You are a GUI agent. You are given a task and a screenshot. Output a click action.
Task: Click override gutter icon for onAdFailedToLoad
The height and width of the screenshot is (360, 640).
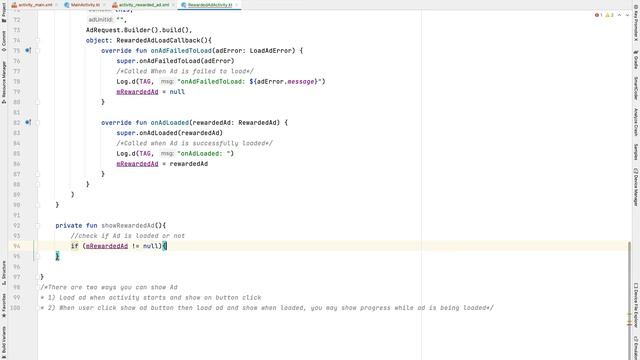pyautogui.click(x=28, y=51)
